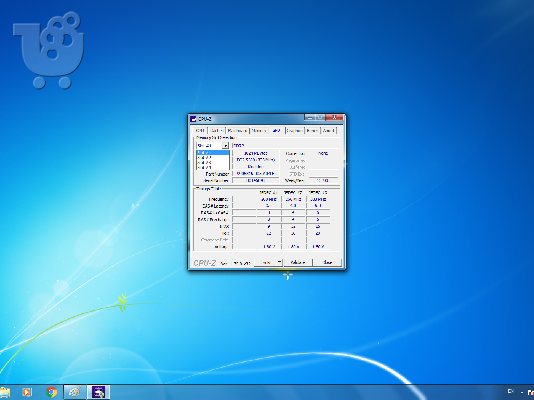
Task: Click the Serial Number value field
Action: (x=255, y=180)
